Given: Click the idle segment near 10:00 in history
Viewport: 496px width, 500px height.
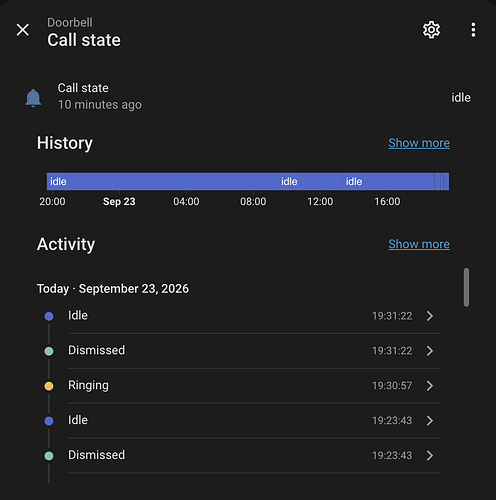Looking at the screenshot, I should tap(310, 181).
